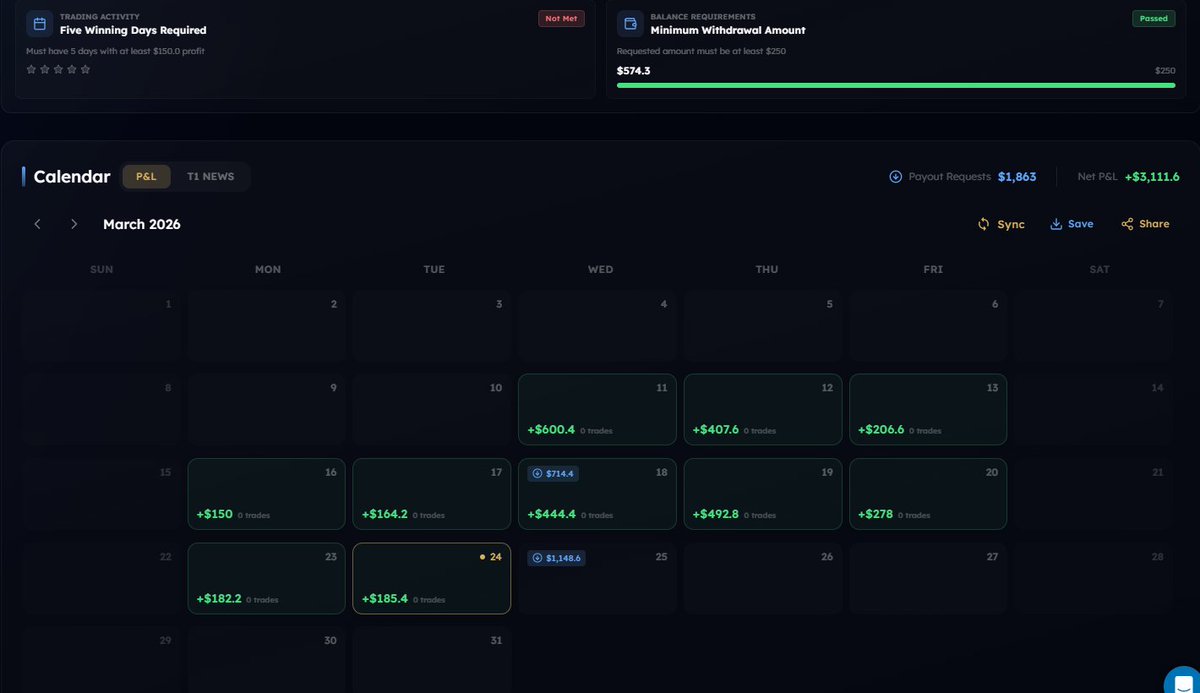This screenshot has width=1200, height=693.
Task: Click the March 27 day cell
Action: [x=928, y=579]
